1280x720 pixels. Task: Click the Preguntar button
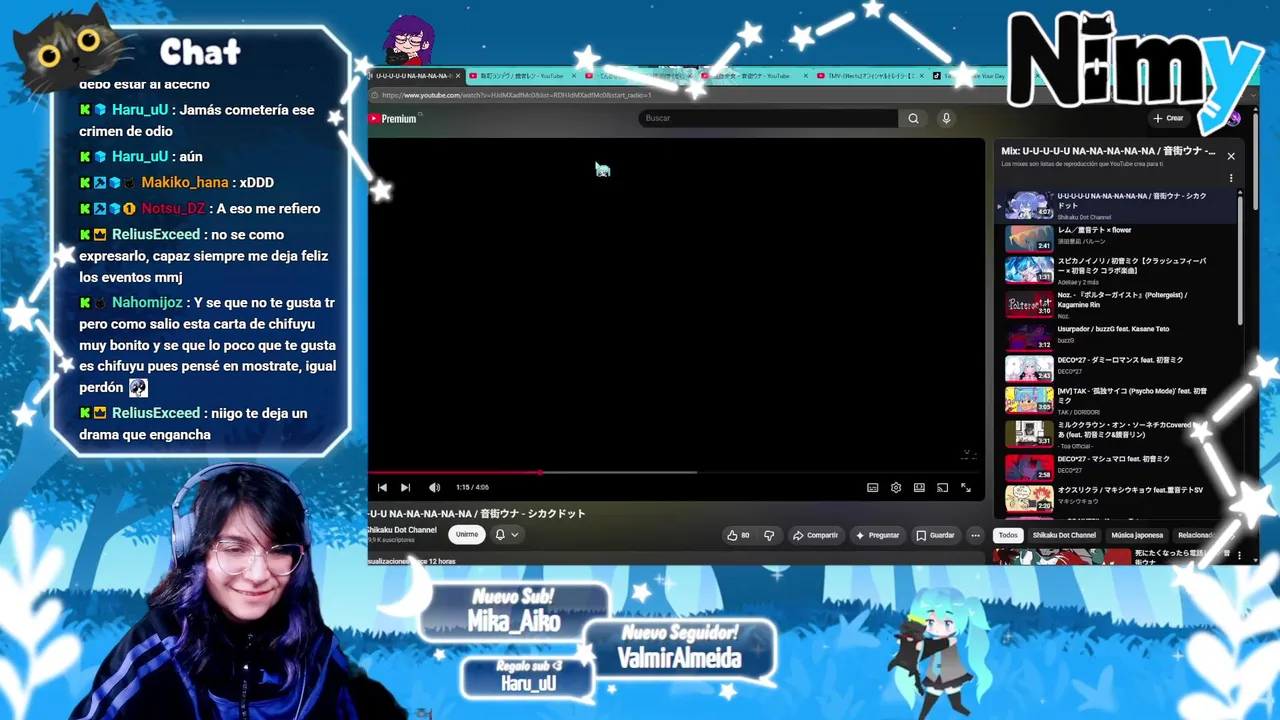click(877, 535)
